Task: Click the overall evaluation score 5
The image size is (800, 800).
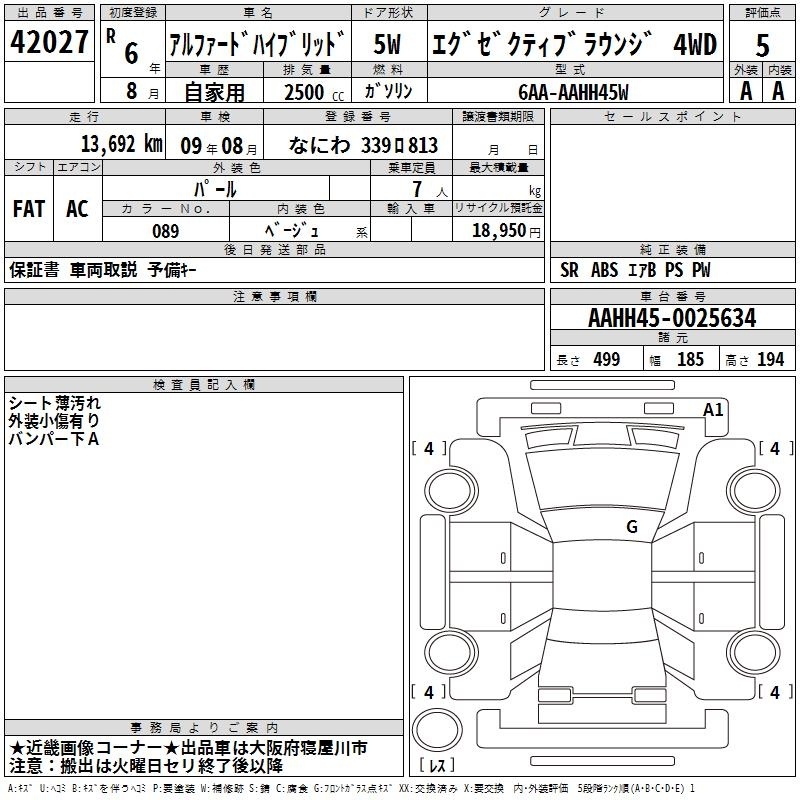Action: pos(762,44)
